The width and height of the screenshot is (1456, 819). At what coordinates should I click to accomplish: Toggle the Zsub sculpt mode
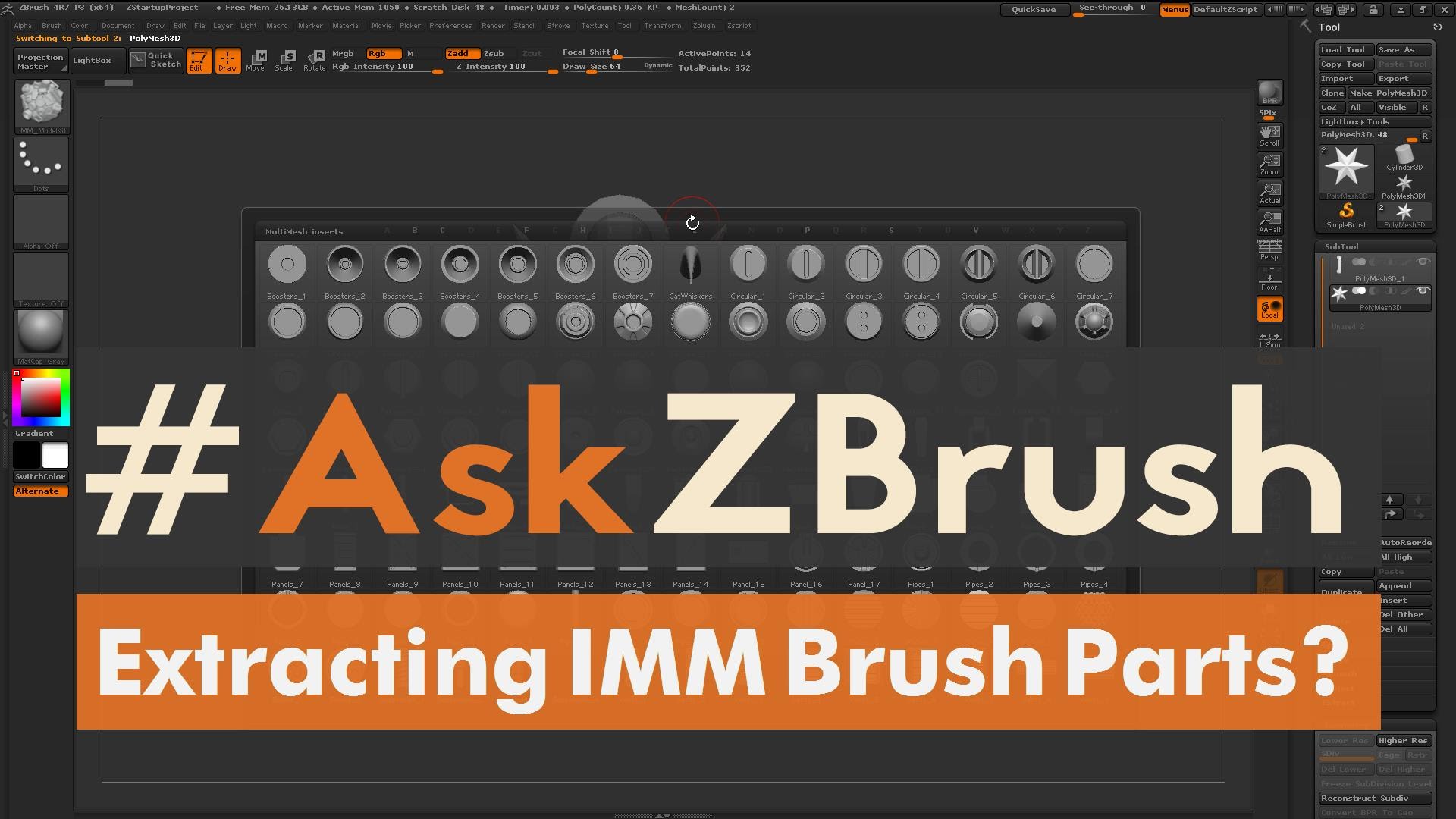(494, 53)
